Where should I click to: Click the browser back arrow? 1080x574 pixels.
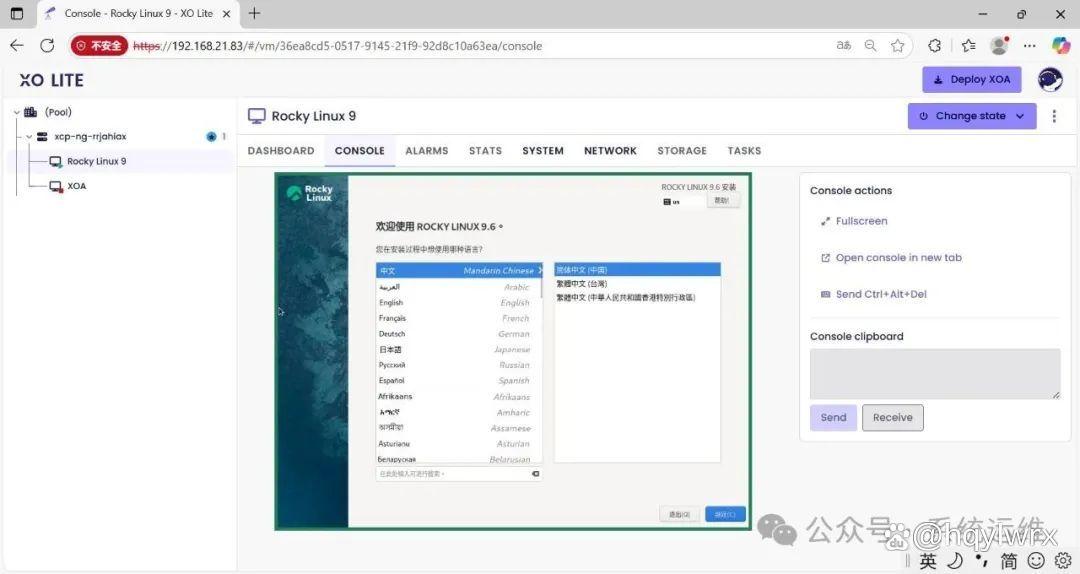[17, 45]
